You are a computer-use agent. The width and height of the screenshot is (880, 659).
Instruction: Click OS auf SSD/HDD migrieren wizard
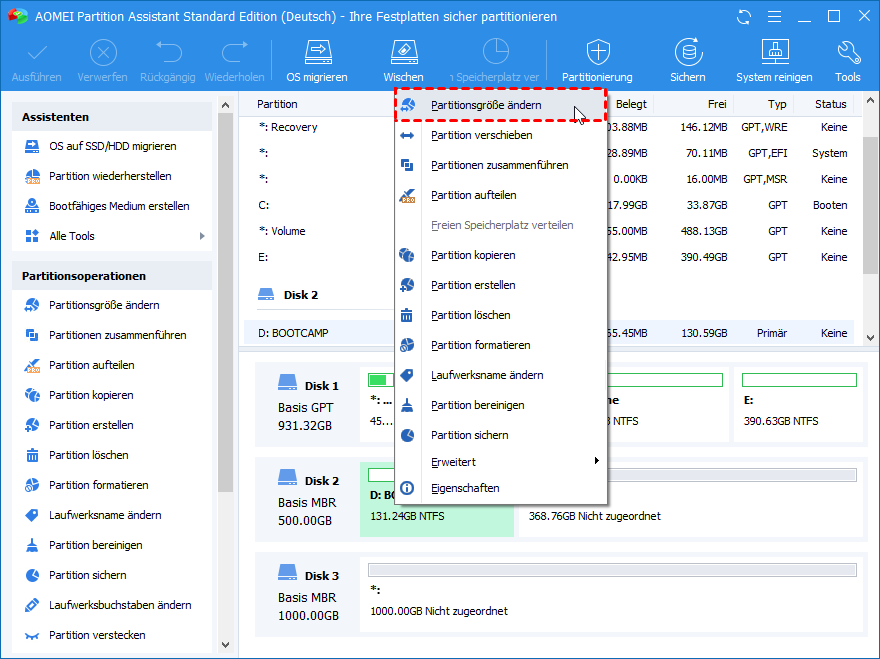point(112,146)
